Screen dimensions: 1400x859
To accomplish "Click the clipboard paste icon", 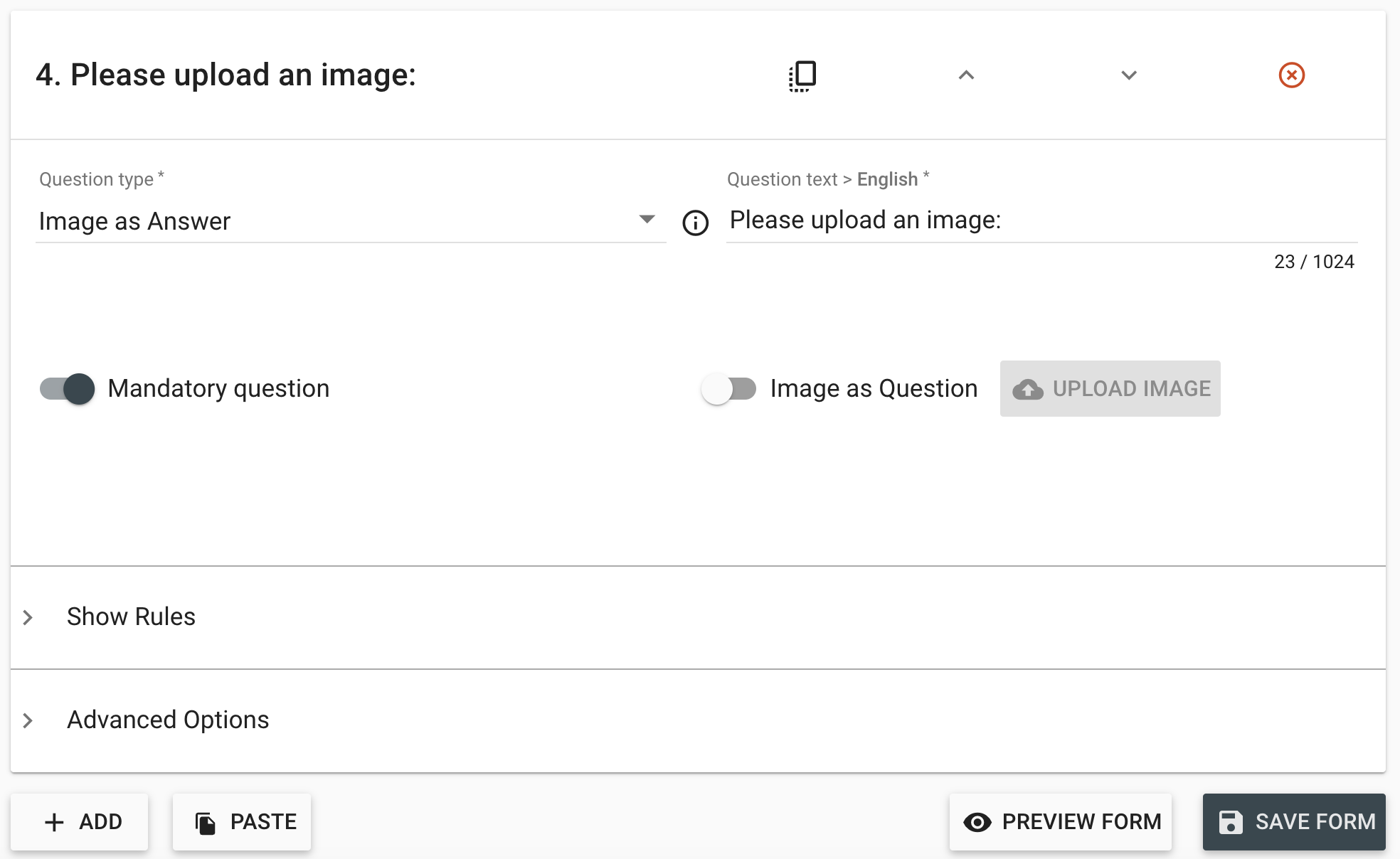I will coord(206,823).
